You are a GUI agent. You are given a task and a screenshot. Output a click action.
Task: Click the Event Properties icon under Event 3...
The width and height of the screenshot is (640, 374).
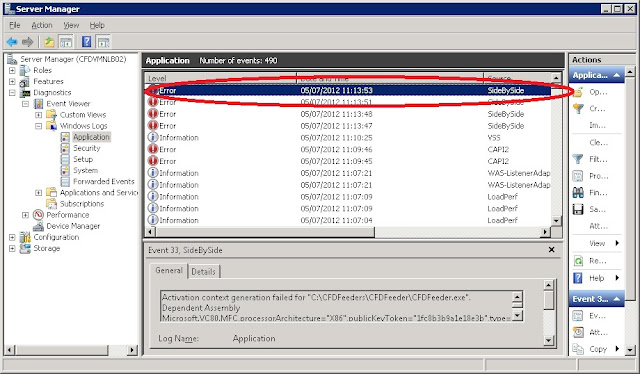(578, 316)
